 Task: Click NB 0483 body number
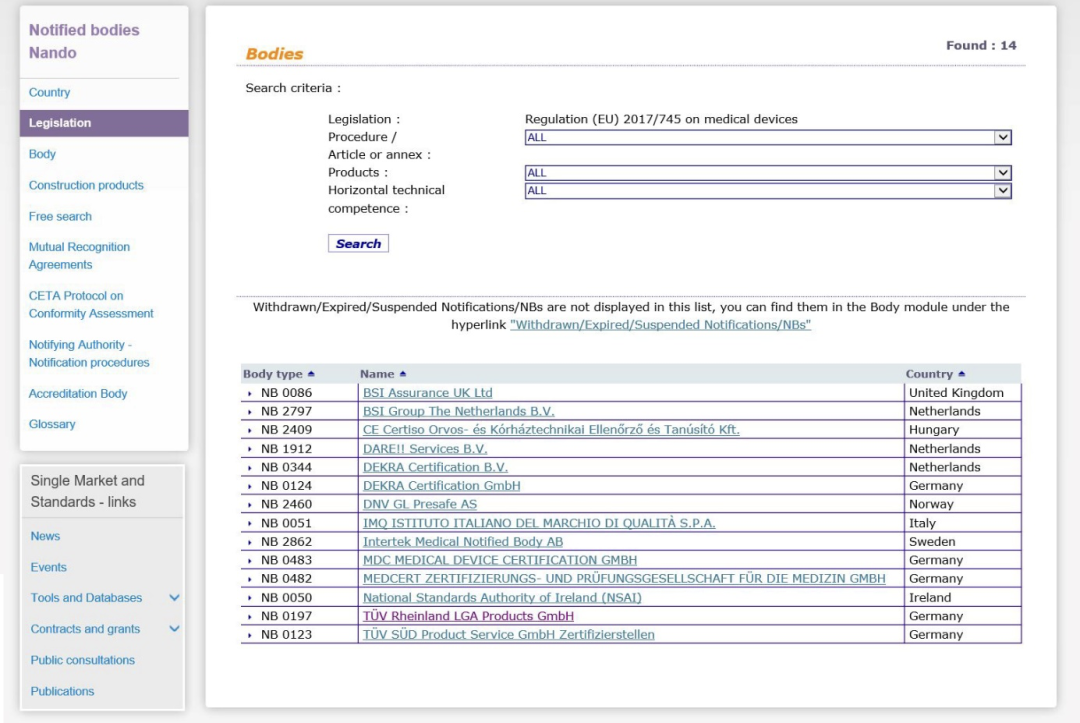[x=286, y=560]
